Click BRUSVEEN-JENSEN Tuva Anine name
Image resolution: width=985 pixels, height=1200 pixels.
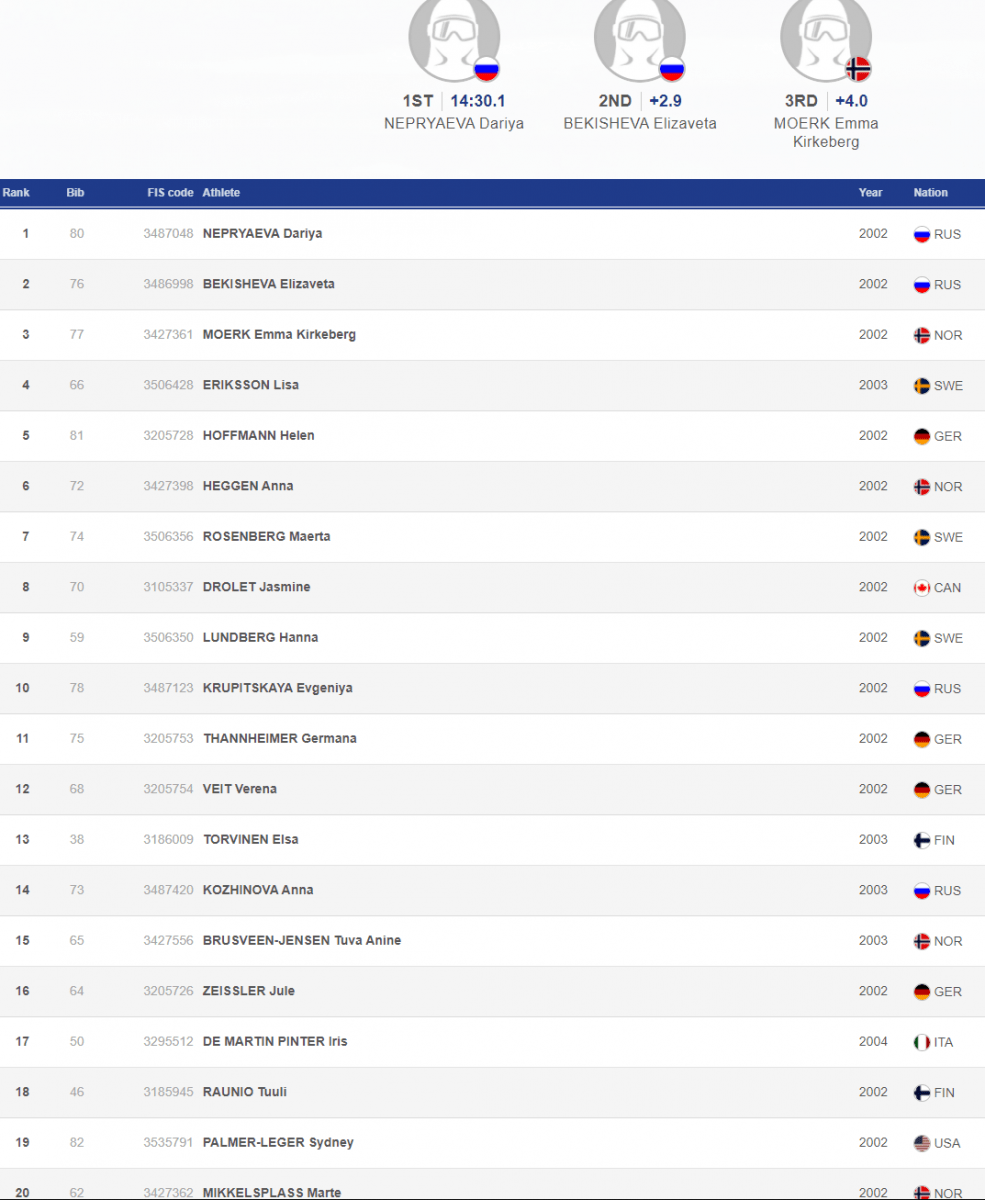(302, 941)
